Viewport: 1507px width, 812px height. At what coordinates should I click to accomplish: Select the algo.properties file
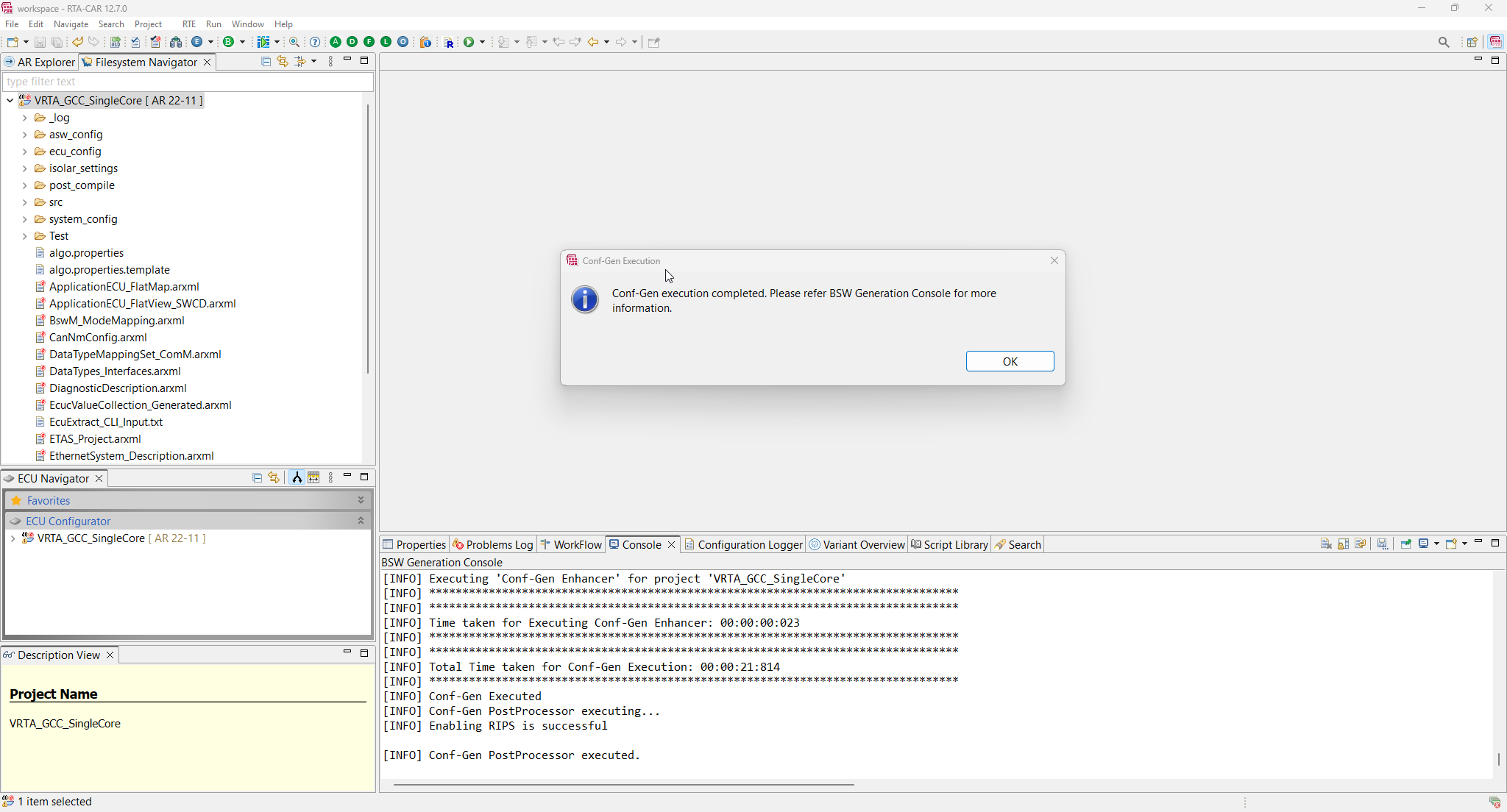[x=86, y=253]
